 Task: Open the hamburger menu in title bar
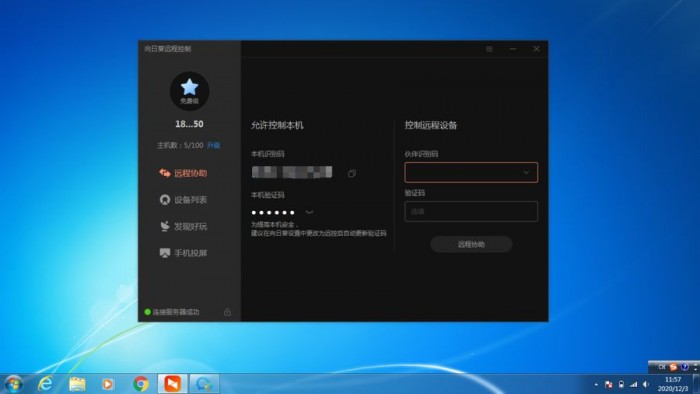click(x=489, y=49)
